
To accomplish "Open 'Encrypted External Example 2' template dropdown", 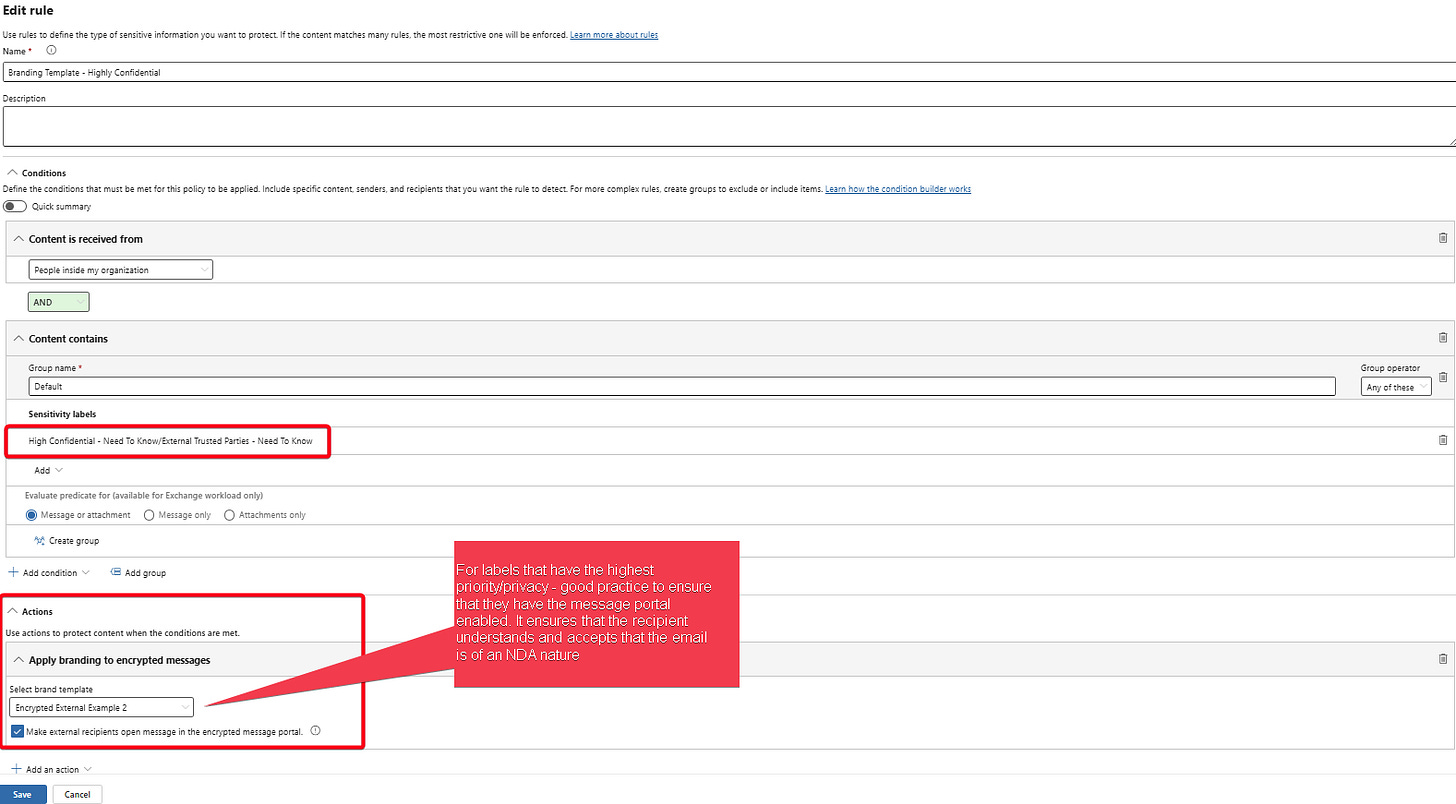I will [x=101, y=707].
